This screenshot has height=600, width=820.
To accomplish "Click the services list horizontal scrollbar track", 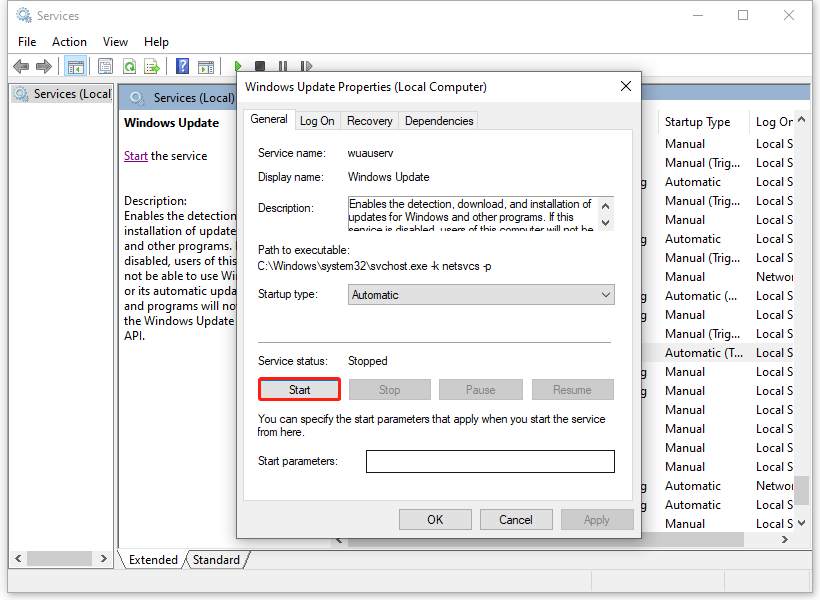I will tap(544, 539).
